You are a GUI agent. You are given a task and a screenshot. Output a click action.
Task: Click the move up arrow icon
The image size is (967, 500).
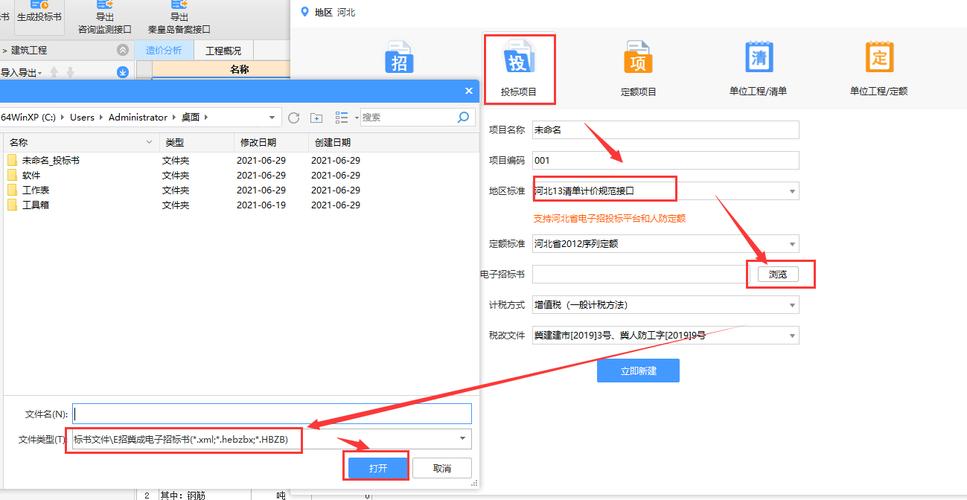[54, 73]
